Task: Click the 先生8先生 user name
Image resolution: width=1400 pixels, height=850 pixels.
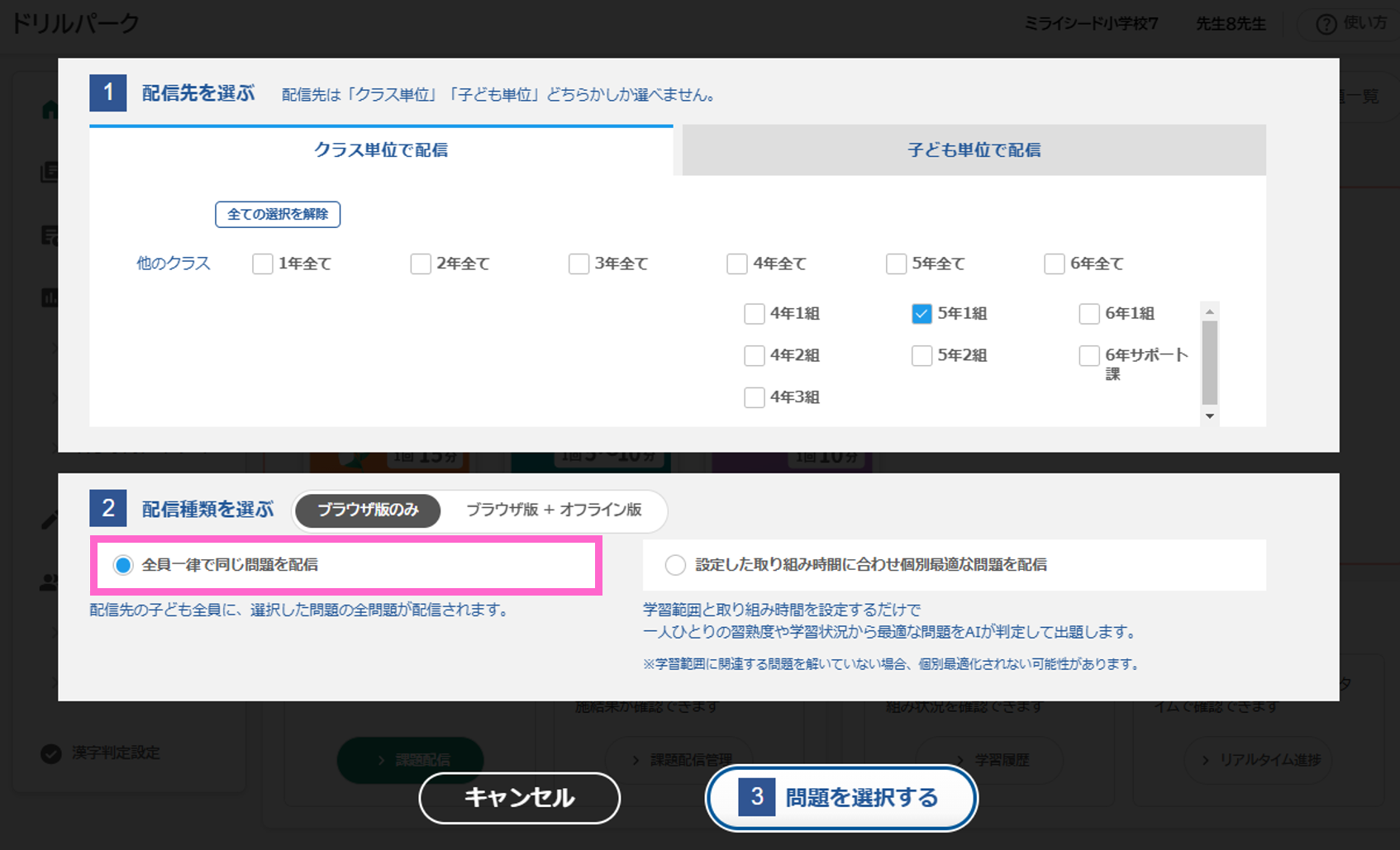Action: click(x=1231, y=25)
